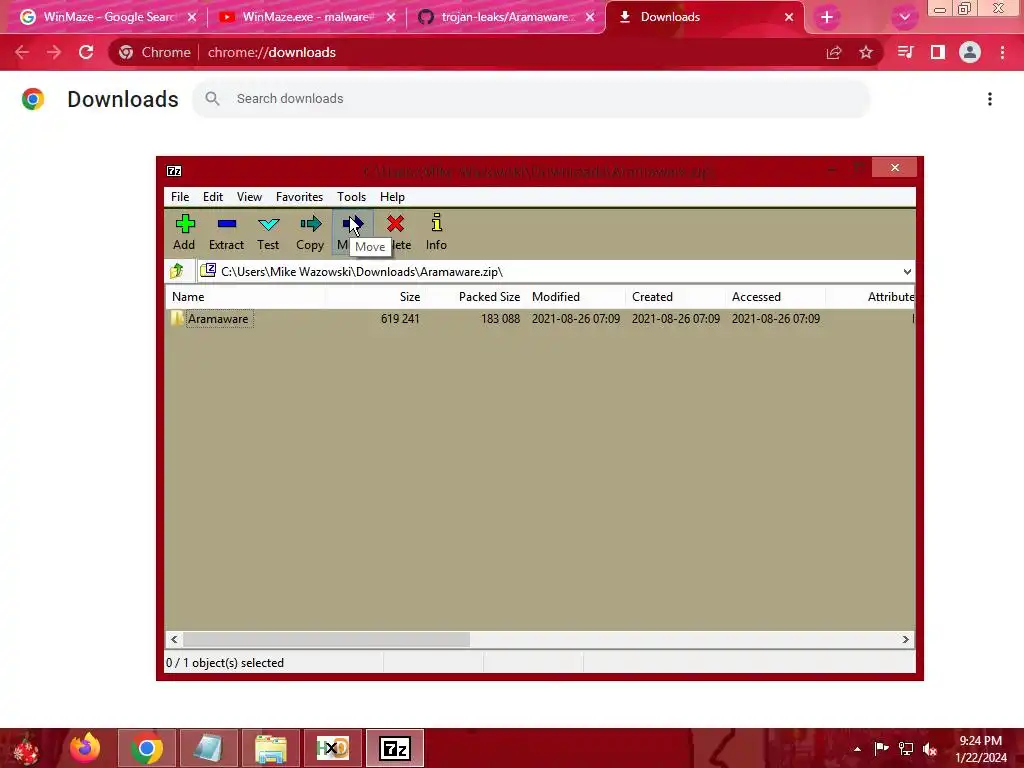Click the Aramaware folder icon
The image size is (1024, 768).
pos(177,318)
